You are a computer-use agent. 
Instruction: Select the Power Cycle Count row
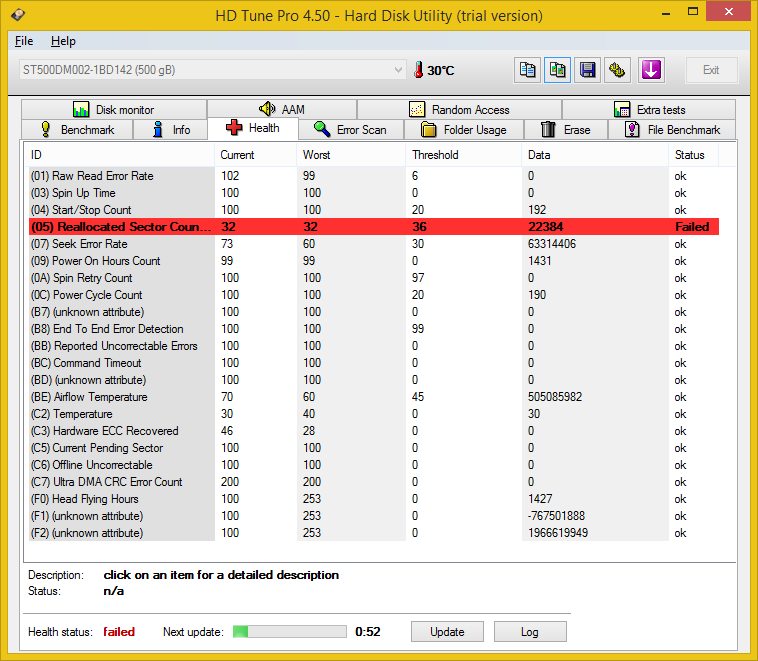pos(374,295)
